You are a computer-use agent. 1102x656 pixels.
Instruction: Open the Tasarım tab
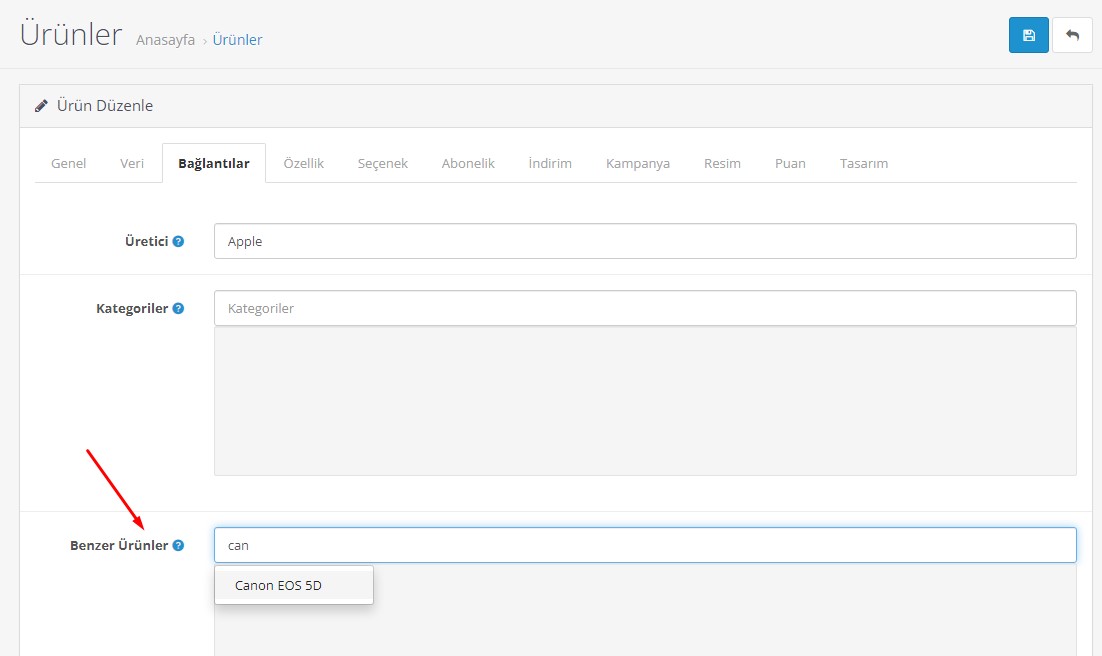point(864,163)
